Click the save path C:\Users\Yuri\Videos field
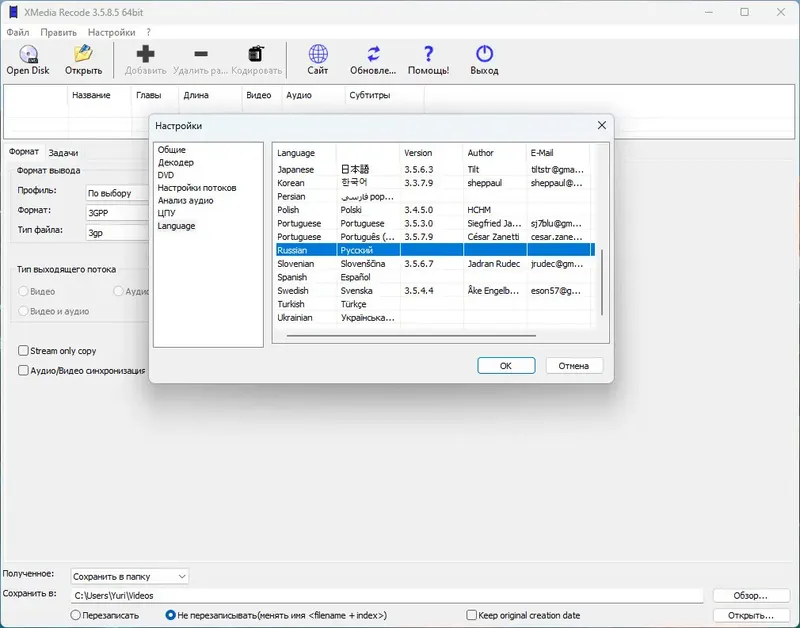Screen dimensions: 800x628 pyautogui.click(x=387, y=595)
